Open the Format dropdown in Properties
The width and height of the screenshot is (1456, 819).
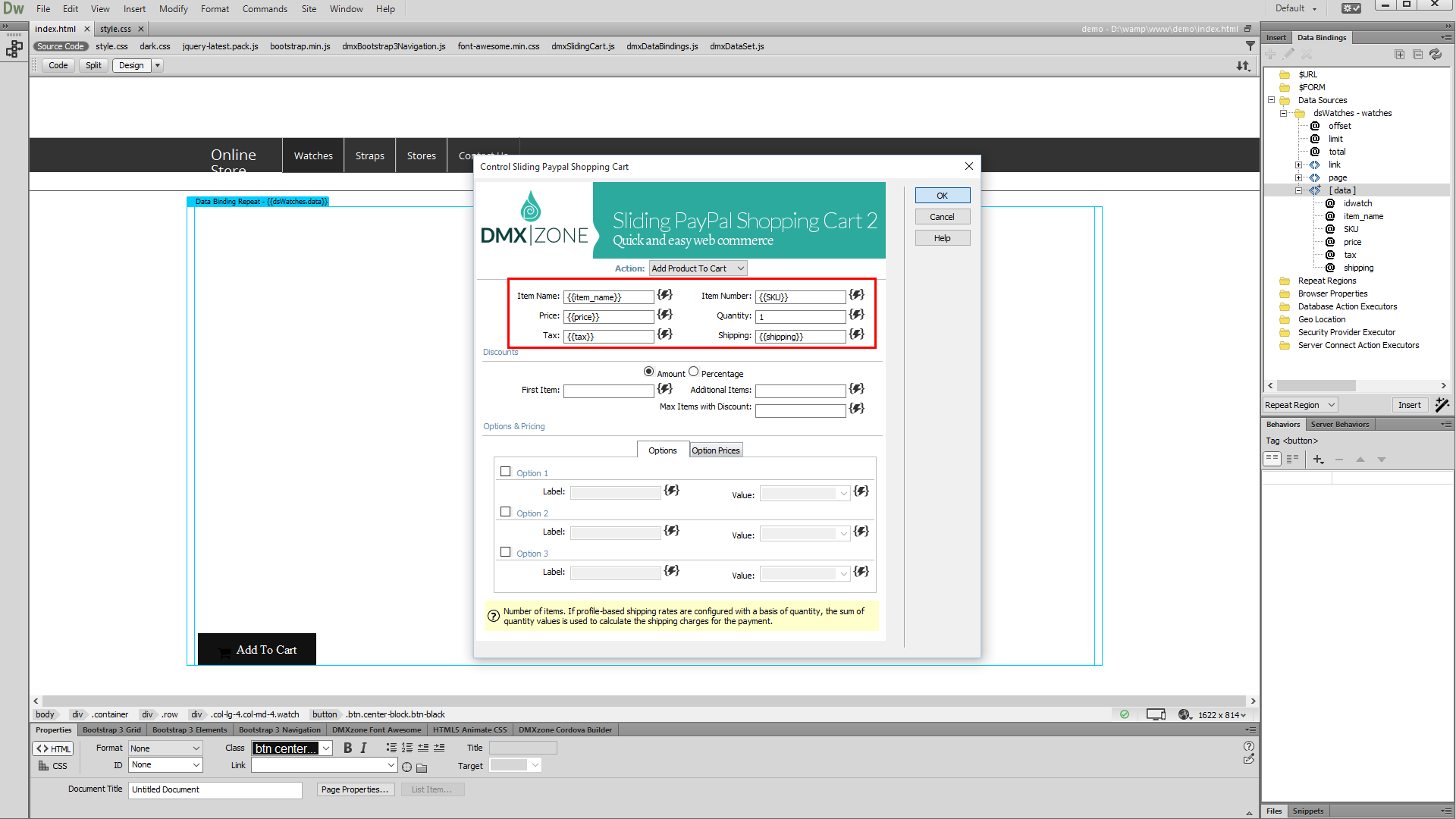[x=165, y=748]
